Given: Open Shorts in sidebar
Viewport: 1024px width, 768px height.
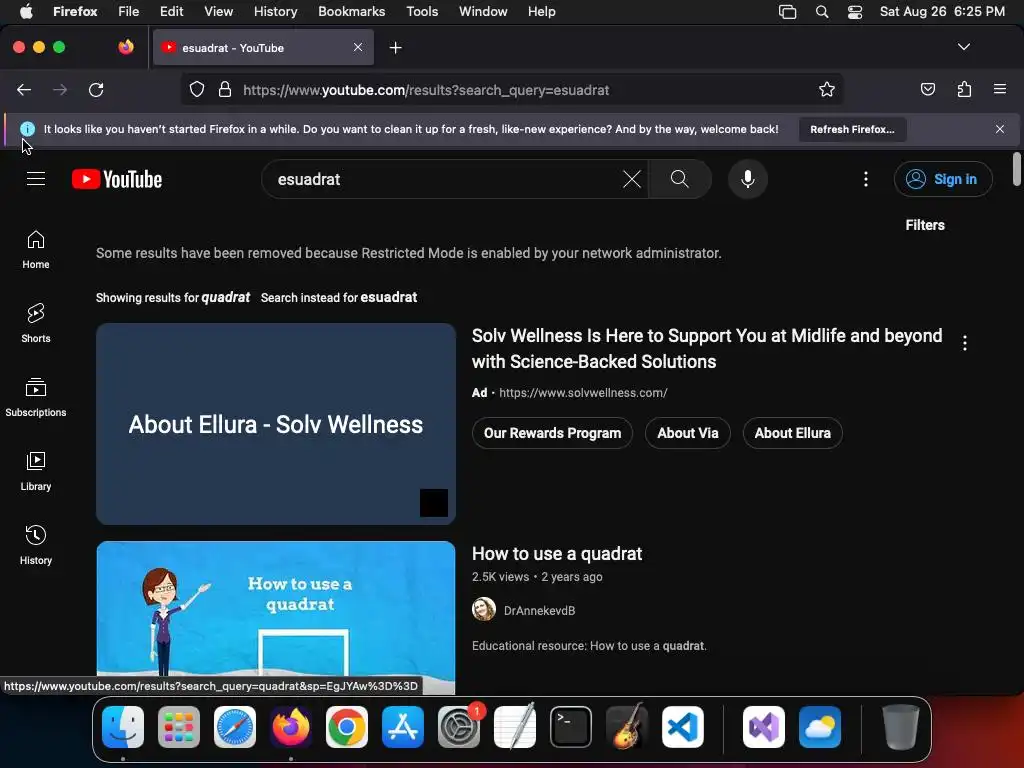Looking at the screenshot, I should click(36, 324).
